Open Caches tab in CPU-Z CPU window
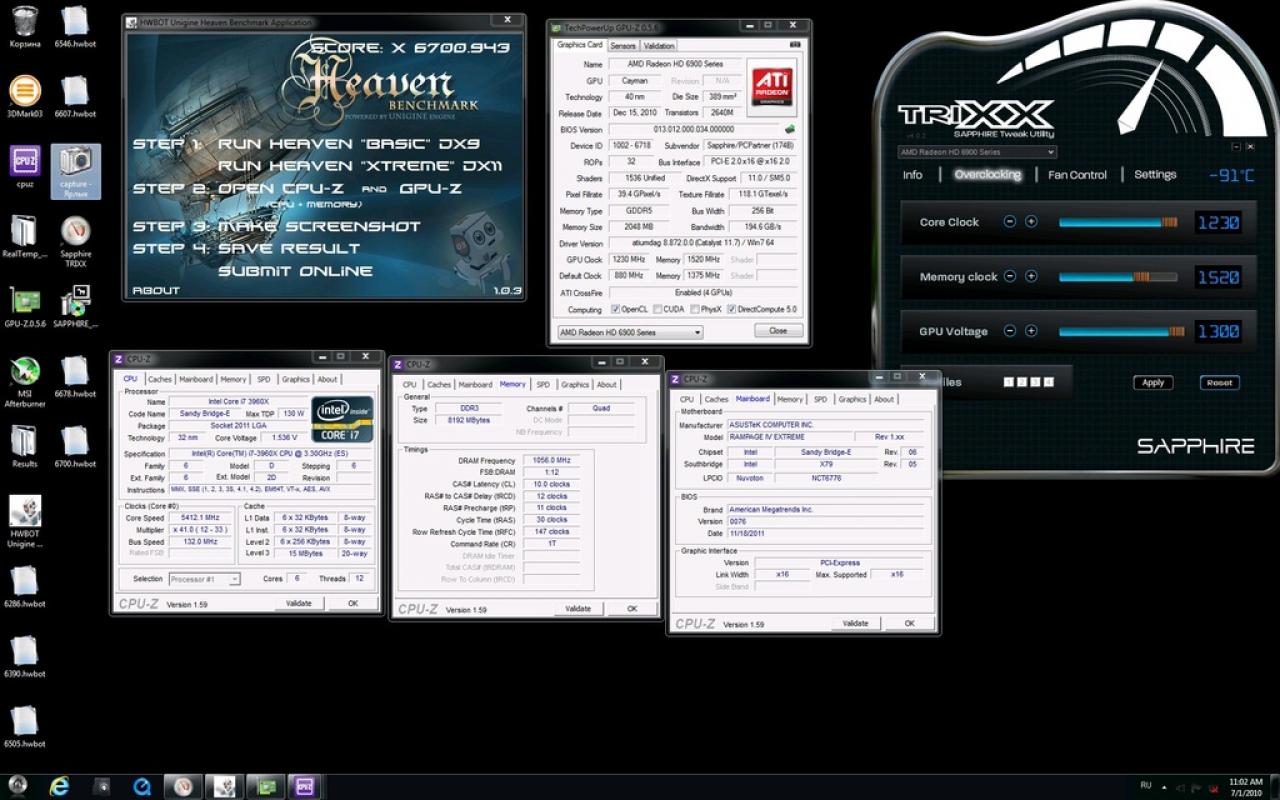The width and height of the screenshot is (1280, 800). tap(160, 379)
